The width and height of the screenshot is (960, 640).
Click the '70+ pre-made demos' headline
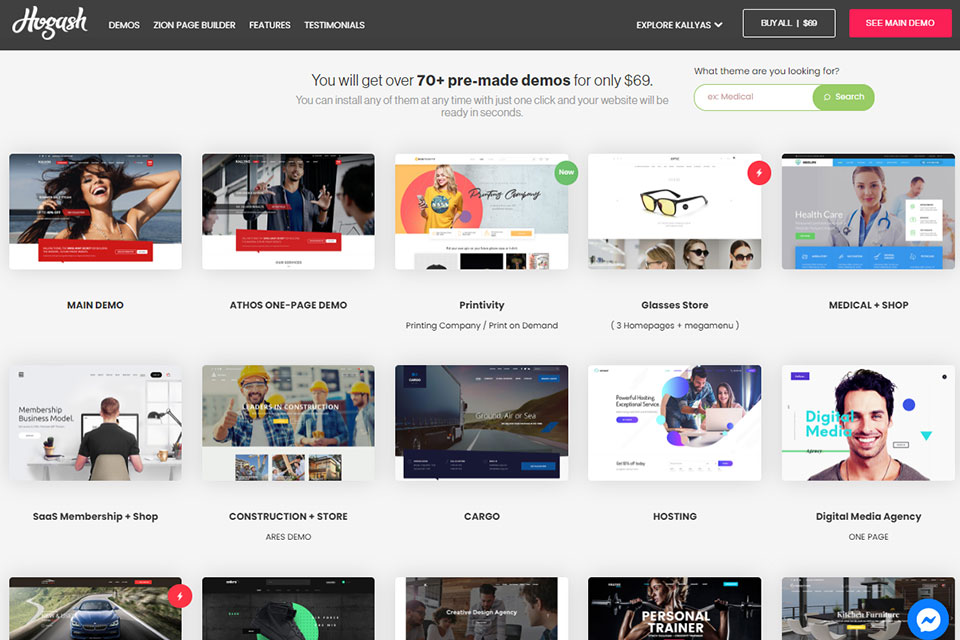tap(493, 80)
